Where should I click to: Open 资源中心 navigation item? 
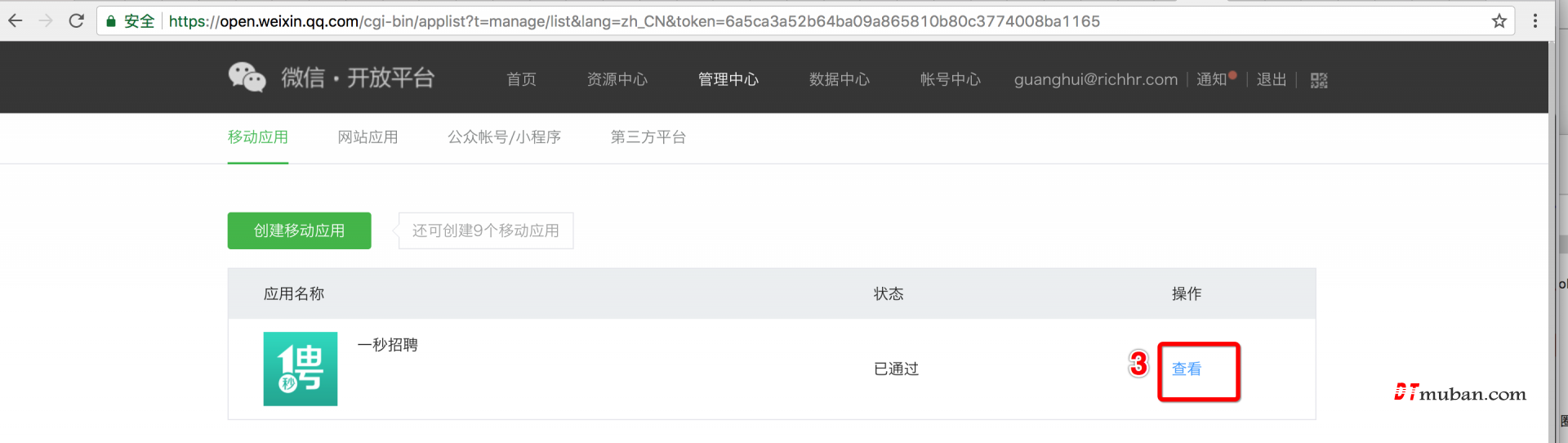click(x=617, y=79)
